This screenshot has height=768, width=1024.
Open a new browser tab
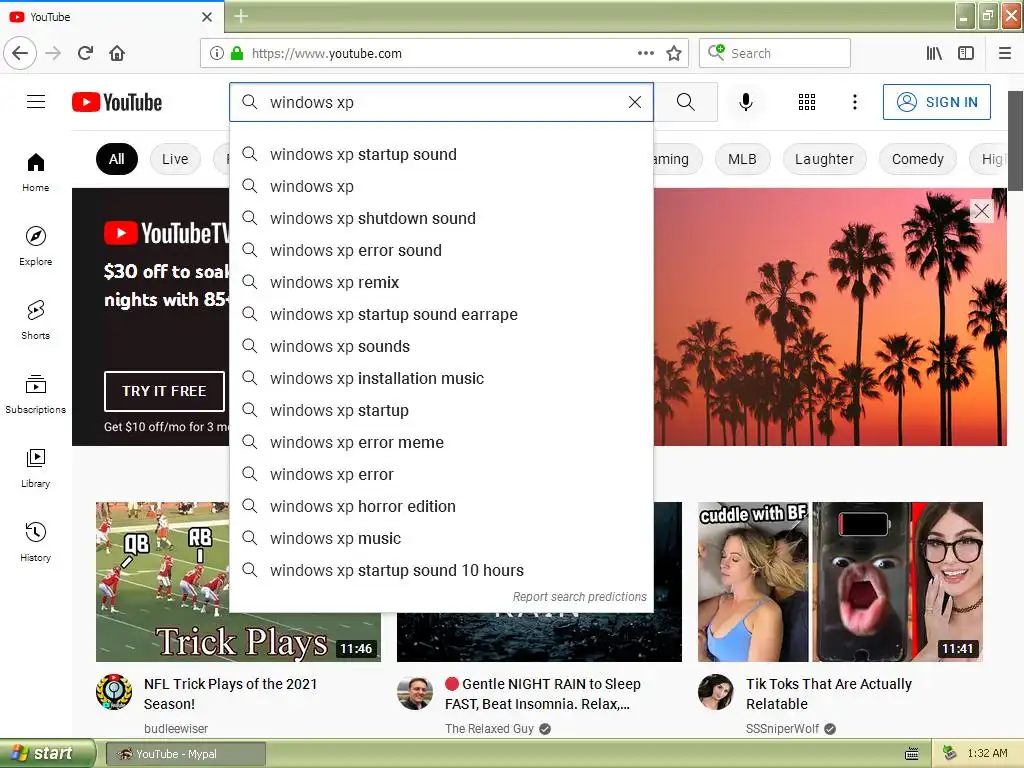[241, 16]
